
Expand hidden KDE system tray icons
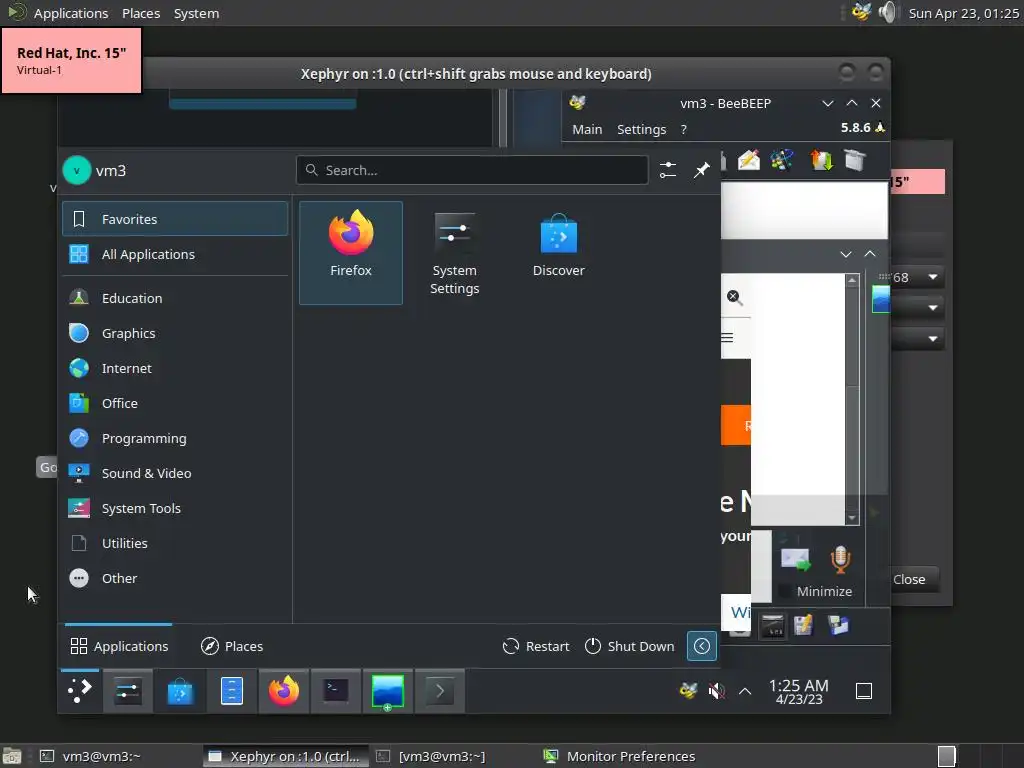click(745, 690)
